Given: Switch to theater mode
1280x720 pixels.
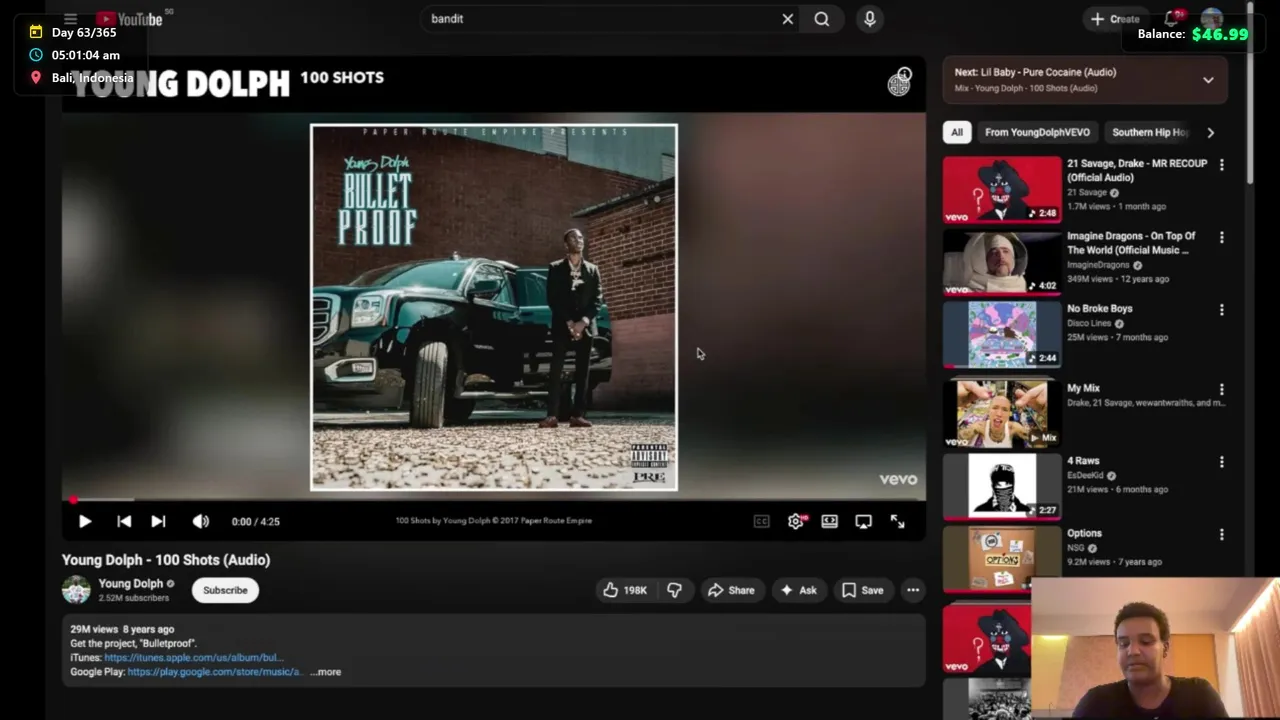Looking at the screenshot, I should 830,521.
